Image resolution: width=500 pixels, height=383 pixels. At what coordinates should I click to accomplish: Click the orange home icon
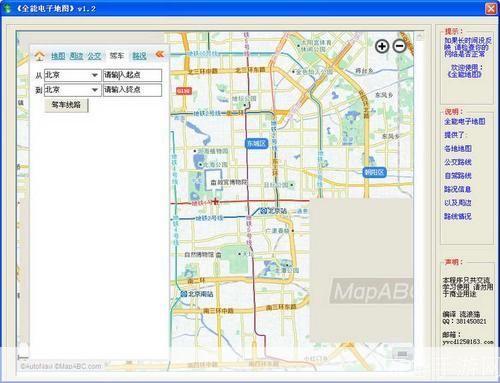[x=40, y=56]
